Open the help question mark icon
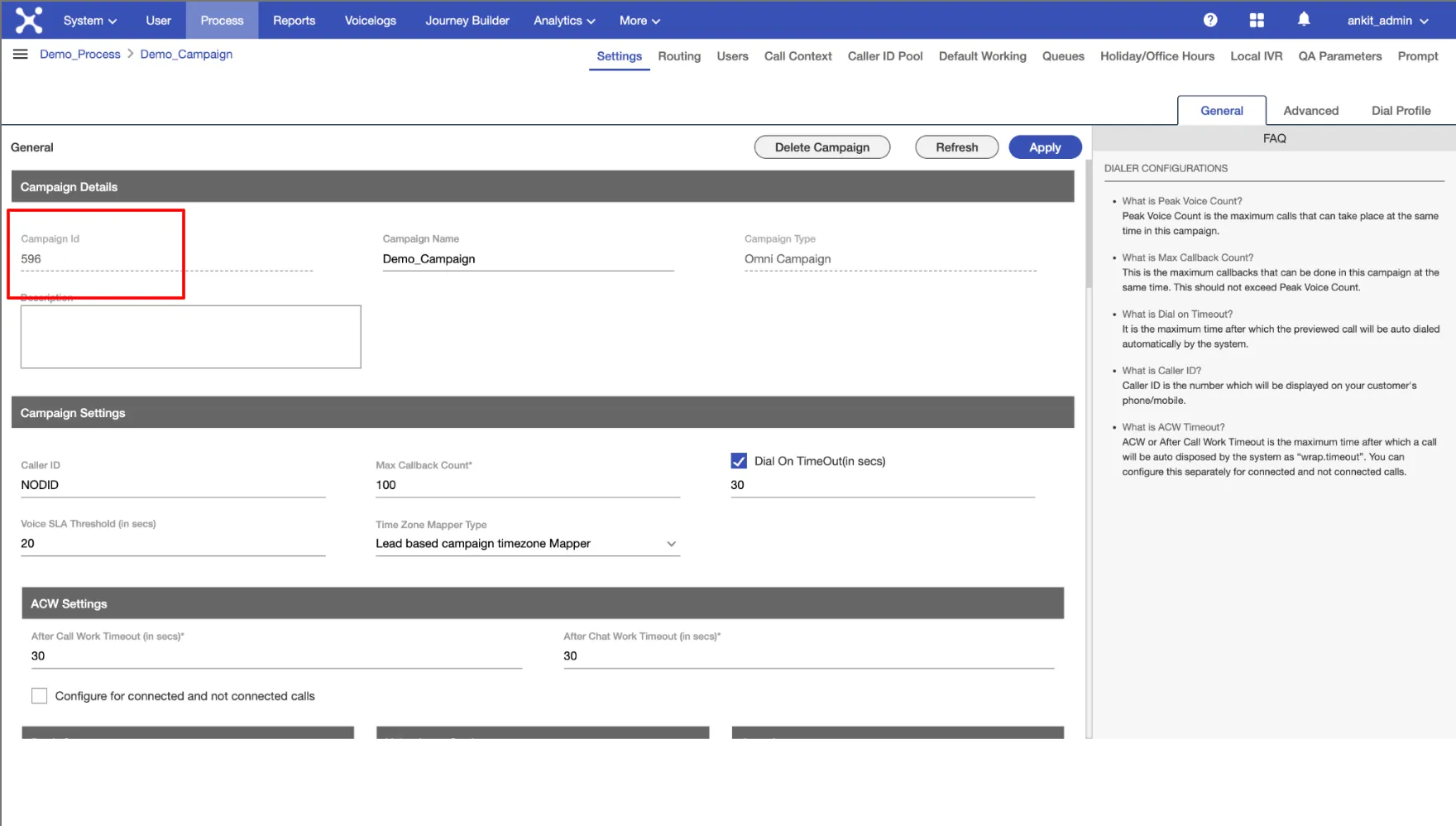This screenshot has height=826, width=1456. [1210, 20]
